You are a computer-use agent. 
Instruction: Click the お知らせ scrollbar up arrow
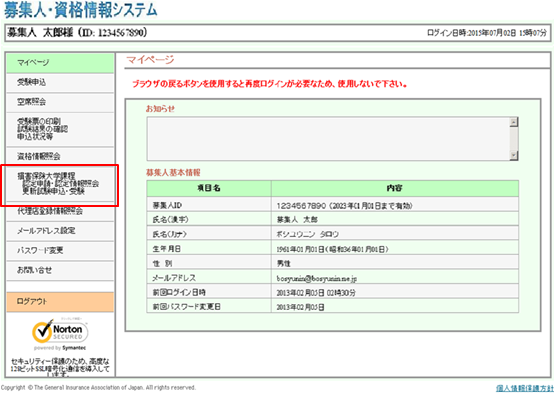coord(514,122)
